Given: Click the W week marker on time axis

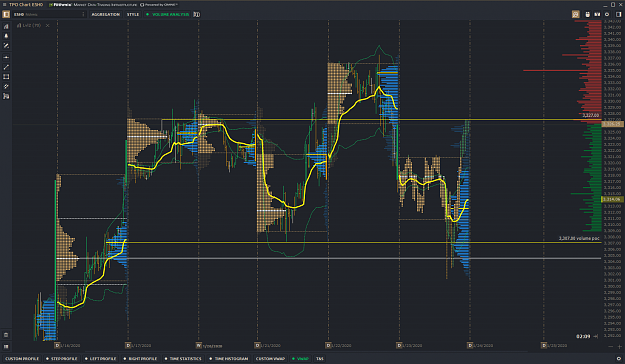Looking at the screenshot, I should [199, 345].
